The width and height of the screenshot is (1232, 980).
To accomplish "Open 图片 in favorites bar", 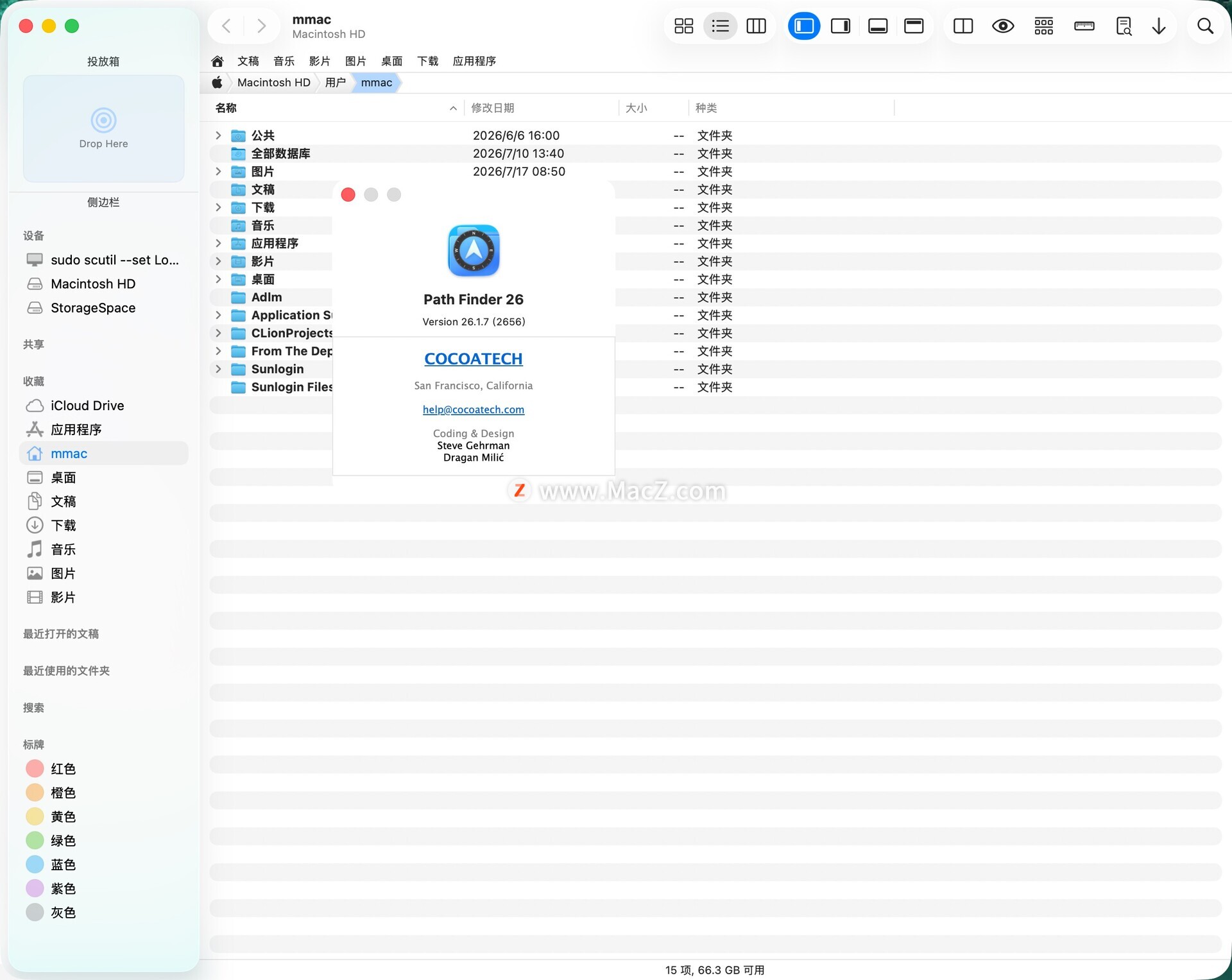I will click(356, 62).
